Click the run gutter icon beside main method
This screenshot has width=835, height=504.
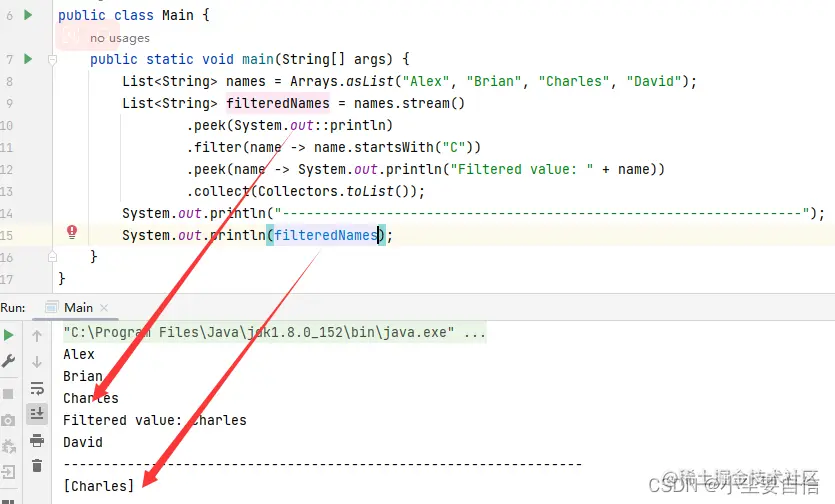(x=28, y=59)
